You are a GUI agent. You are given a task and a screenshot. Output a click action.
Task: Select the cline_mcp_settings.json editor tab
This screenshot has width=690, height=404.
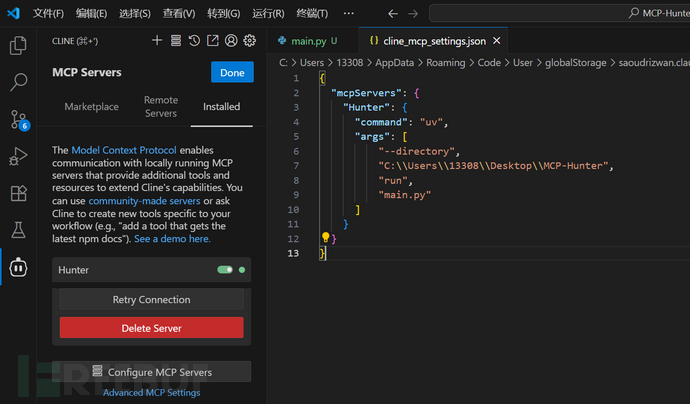433,41
